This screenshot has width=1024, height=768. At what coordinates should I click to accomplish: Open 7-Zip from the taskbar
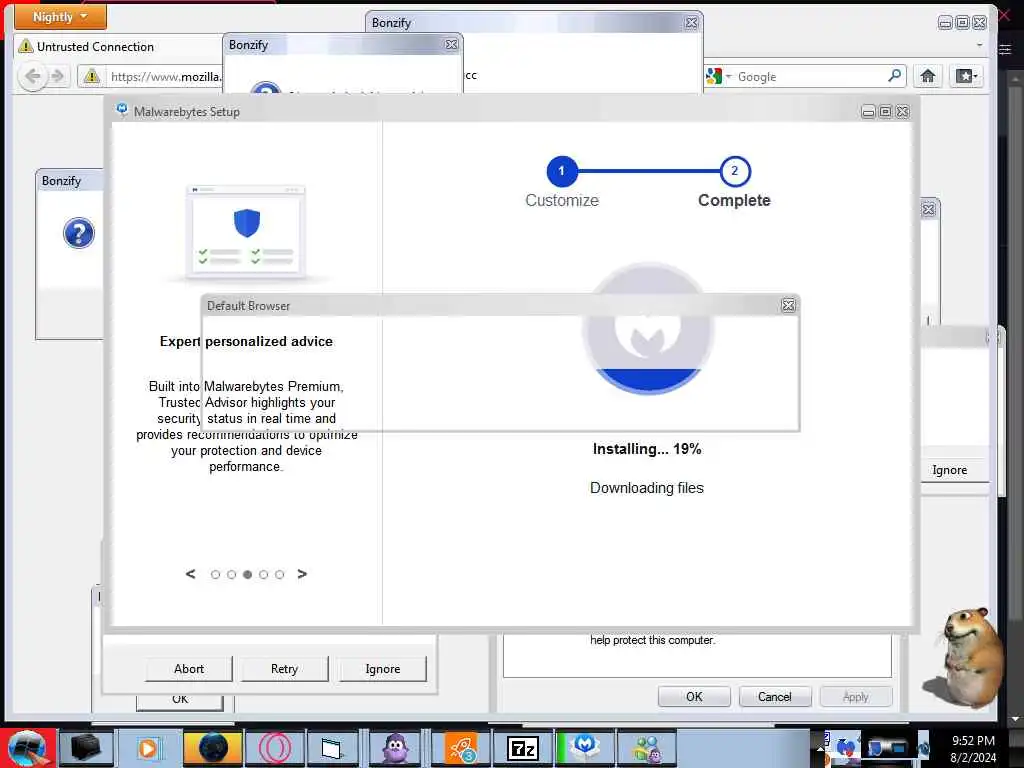[x=522, y=748]
